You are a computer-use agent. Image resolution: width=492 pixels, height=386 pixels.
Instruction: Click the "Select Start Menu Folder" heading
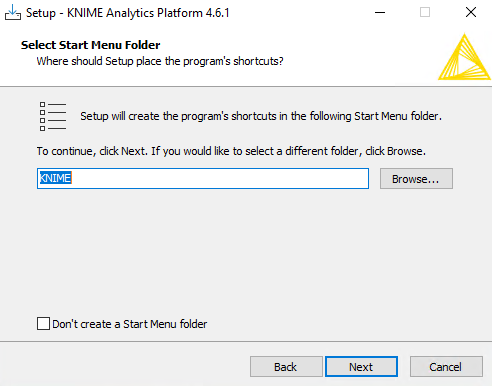(90, 45)
